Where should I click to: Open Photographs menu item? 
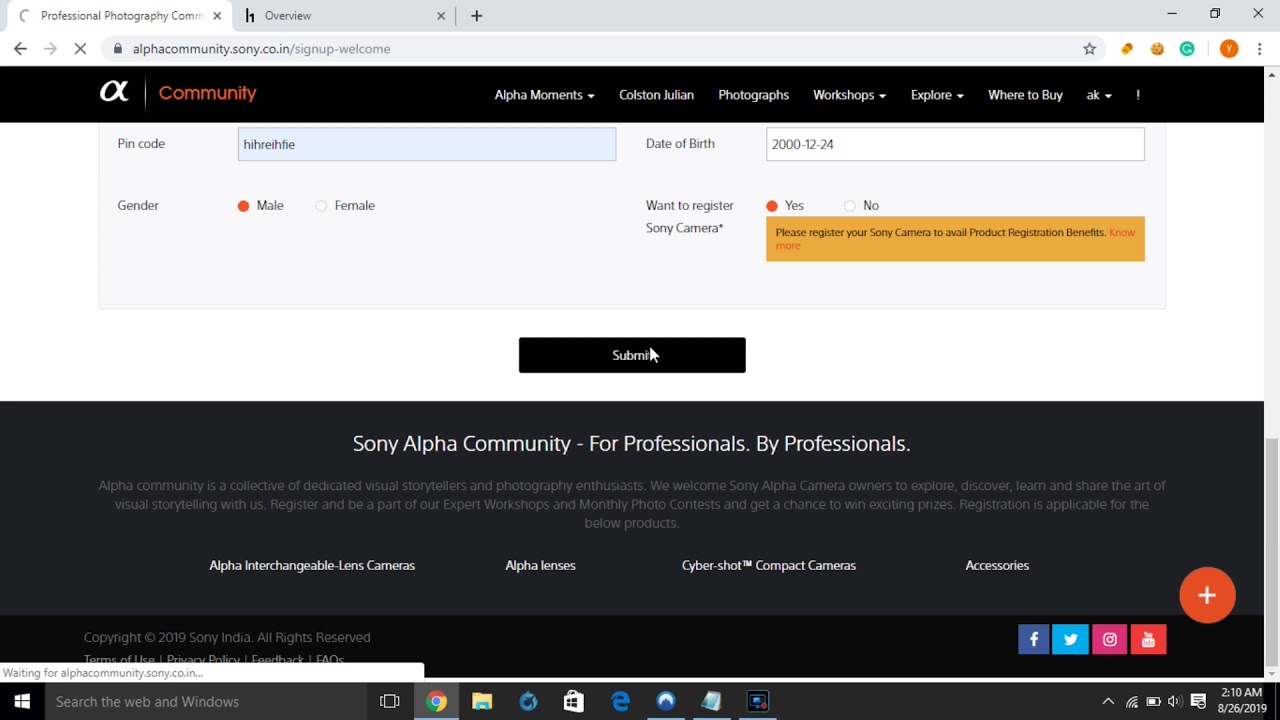click(x=753, y=95)
